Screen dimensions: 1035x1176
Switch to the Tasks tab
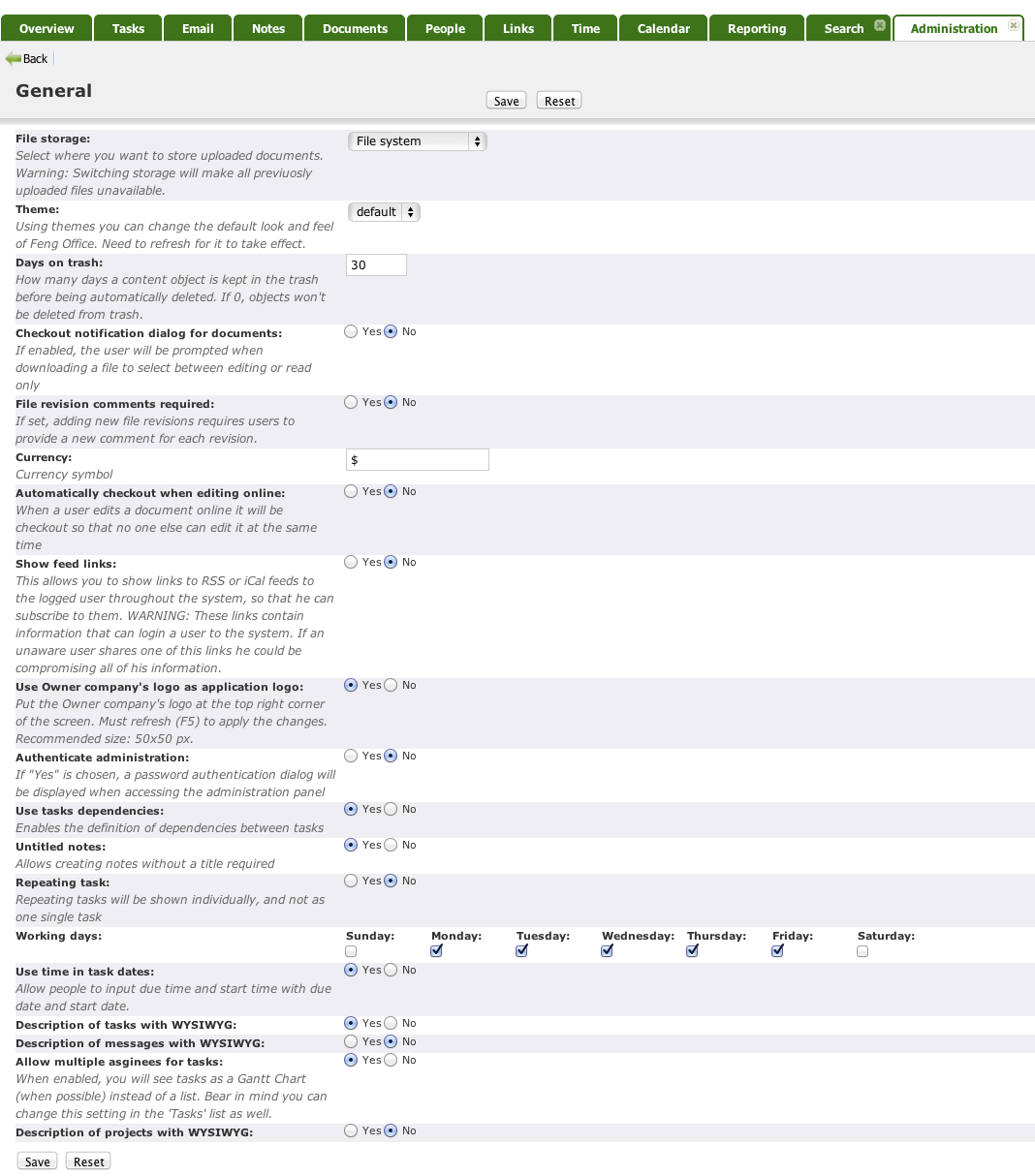click(x=128, y=29)
